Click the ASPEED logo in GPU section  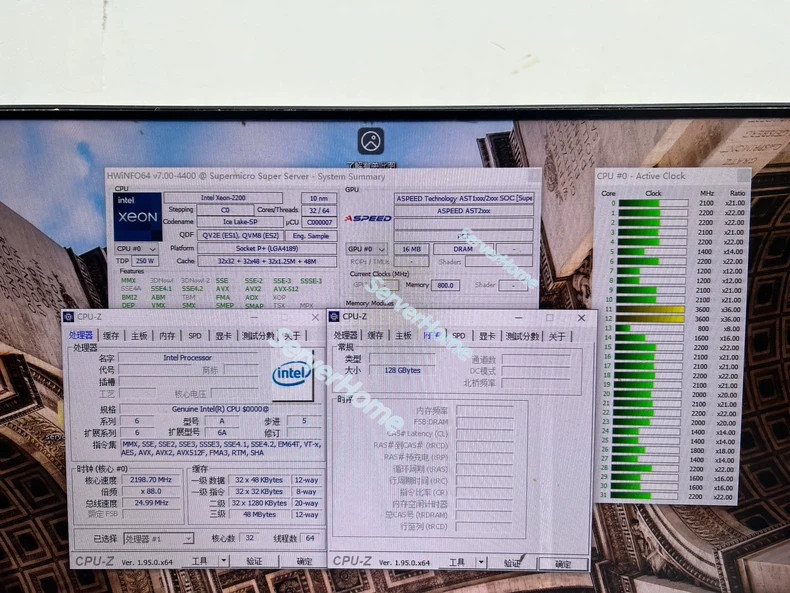point(368,218)
